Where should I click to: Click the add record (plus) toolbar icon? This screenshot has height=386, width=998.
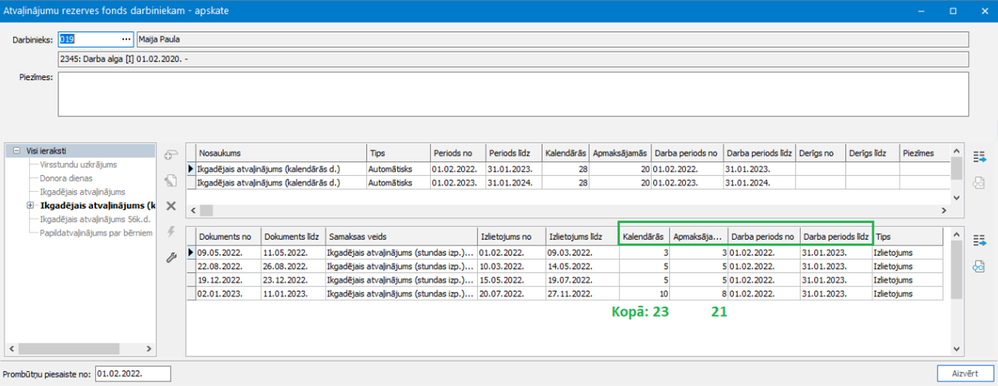coord(171,155)
